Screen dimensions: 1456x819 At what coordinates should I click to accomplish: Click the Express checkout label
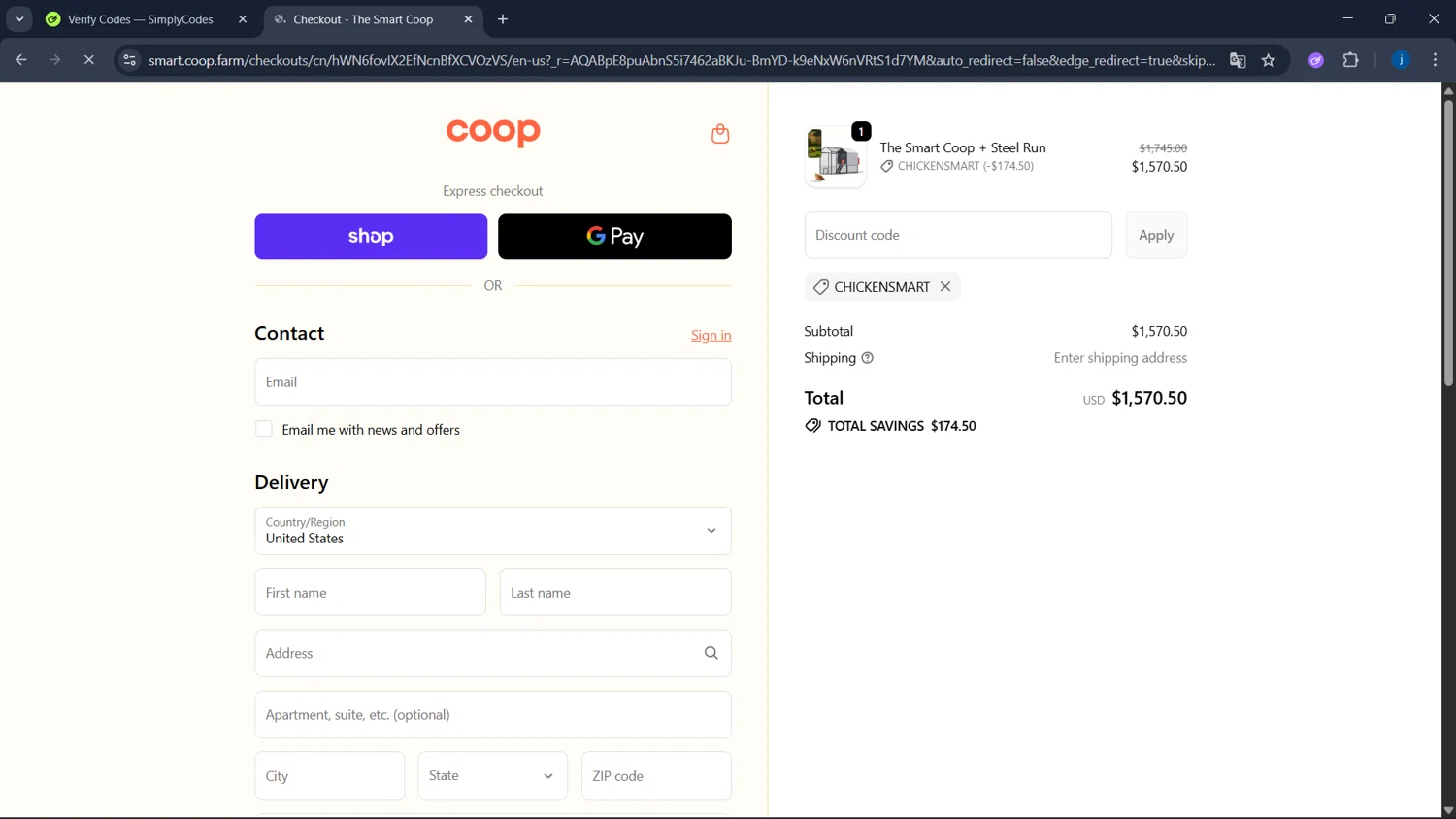click(493, 191)
